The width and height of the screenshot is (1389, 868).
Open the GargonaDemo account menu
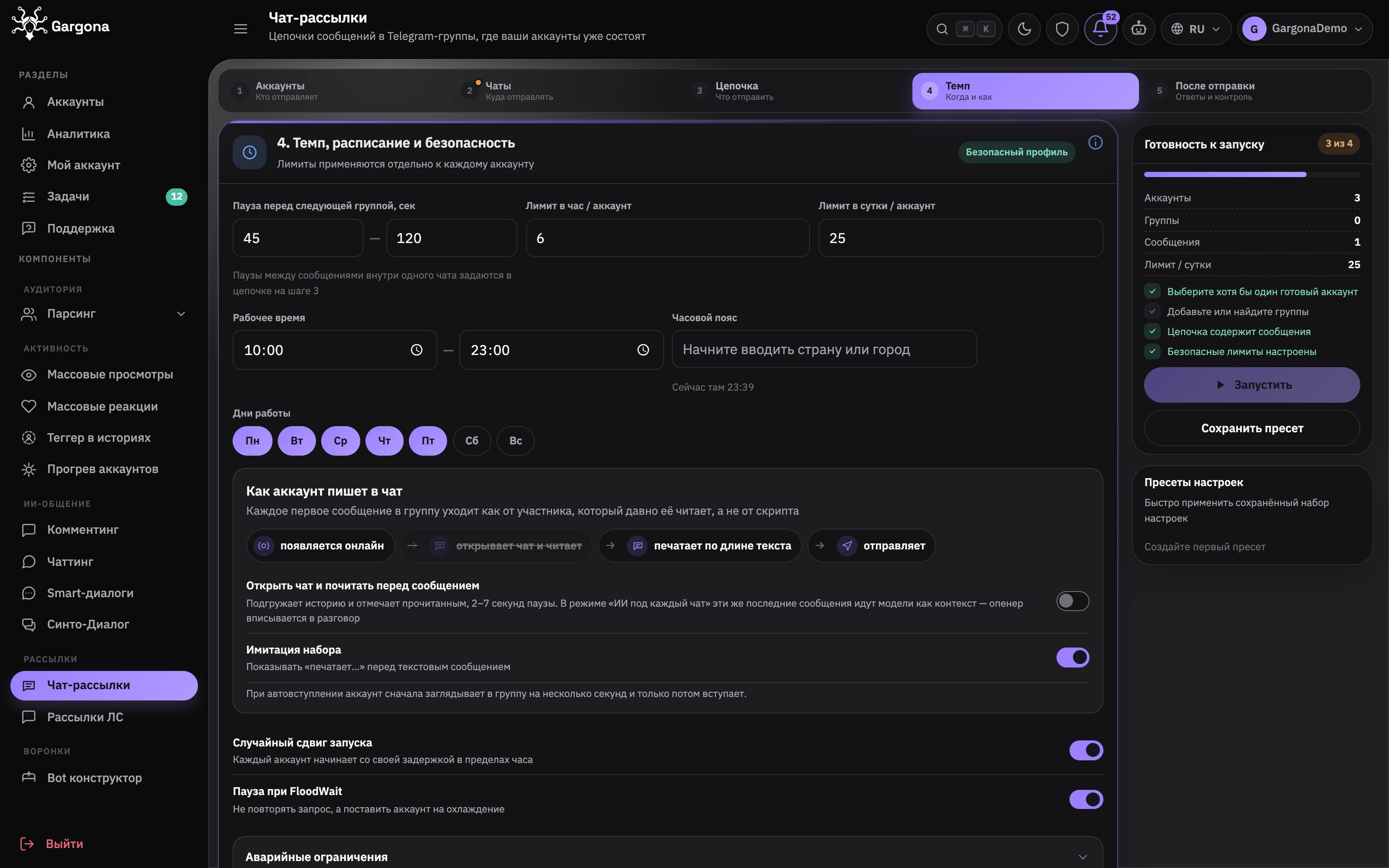point(1305,29)
